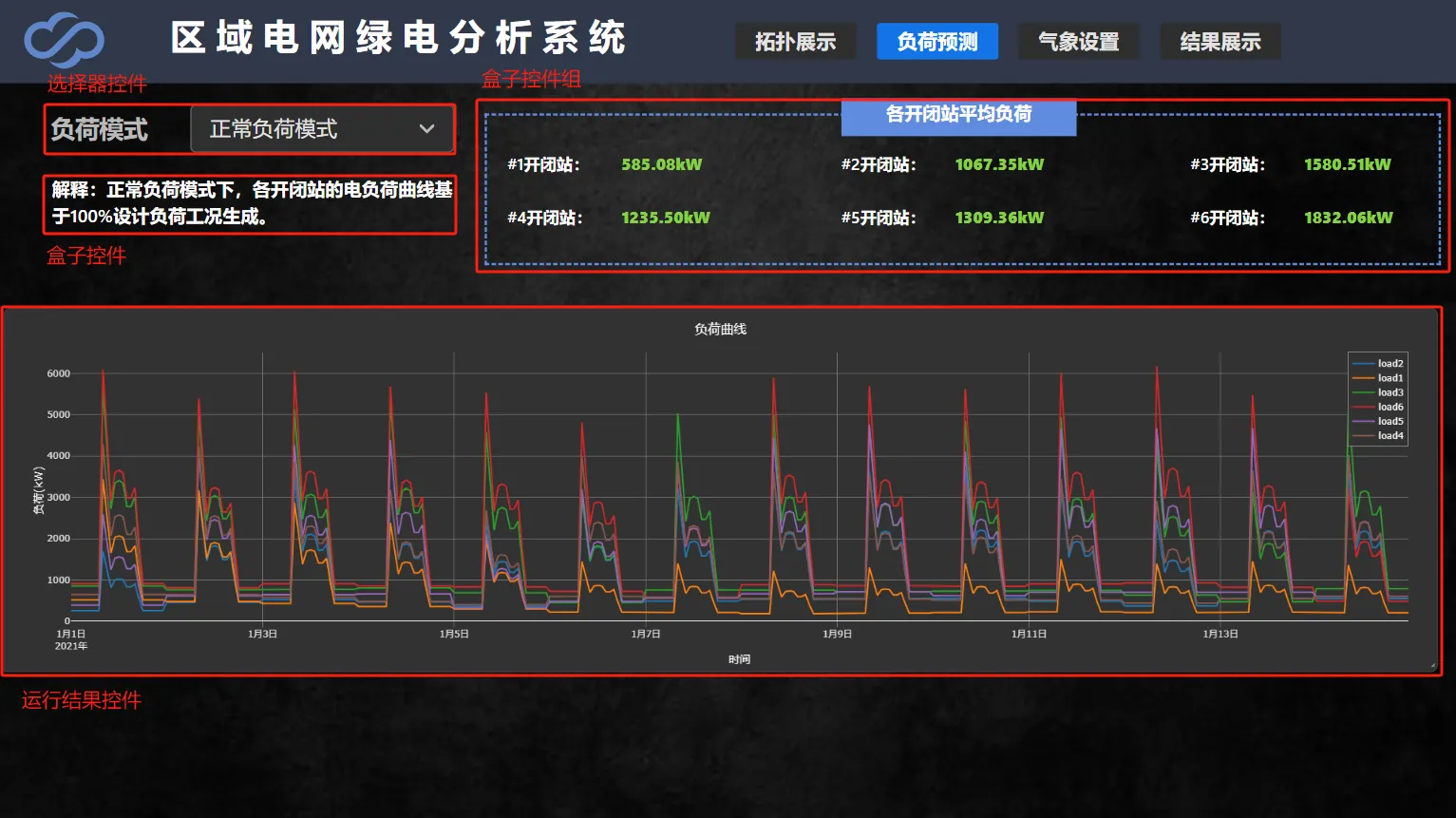The height and width of the screenshot is (818, 1456).
Task: Go to the 气象设置 tab
Action: pos(1078,42)
